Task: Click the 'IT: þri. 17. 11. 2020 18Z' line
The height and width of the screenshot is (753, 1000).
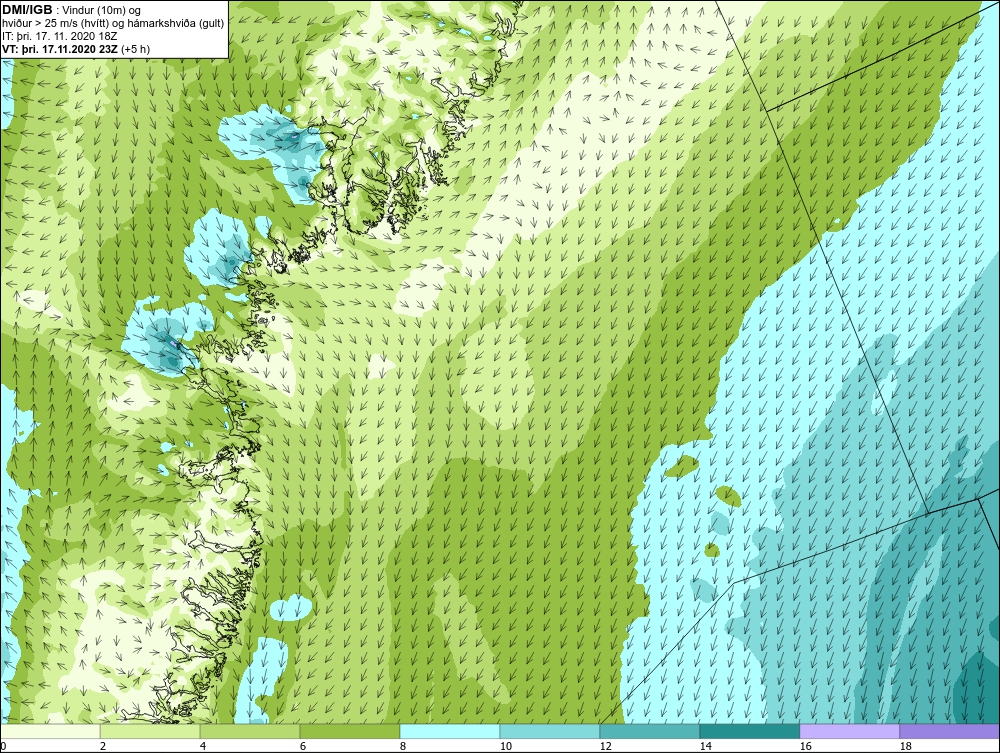Action: click(x=59, y=36)
